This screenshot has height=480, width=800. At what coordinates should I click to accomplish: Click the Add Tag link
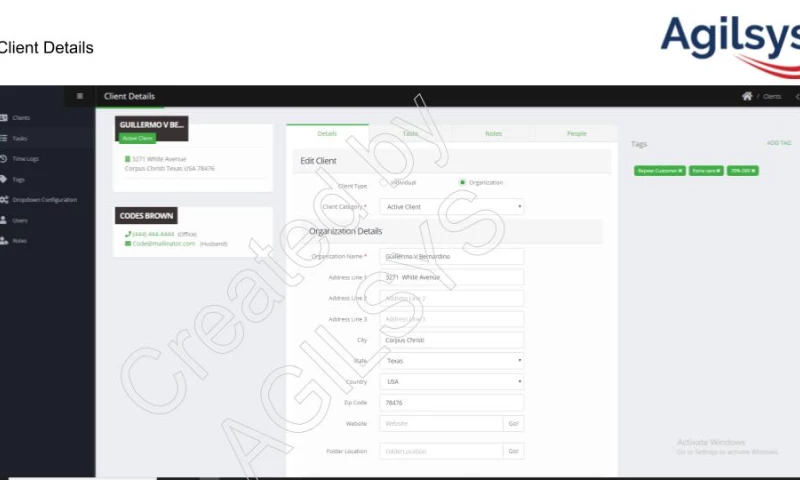click(x=779, y=143)
